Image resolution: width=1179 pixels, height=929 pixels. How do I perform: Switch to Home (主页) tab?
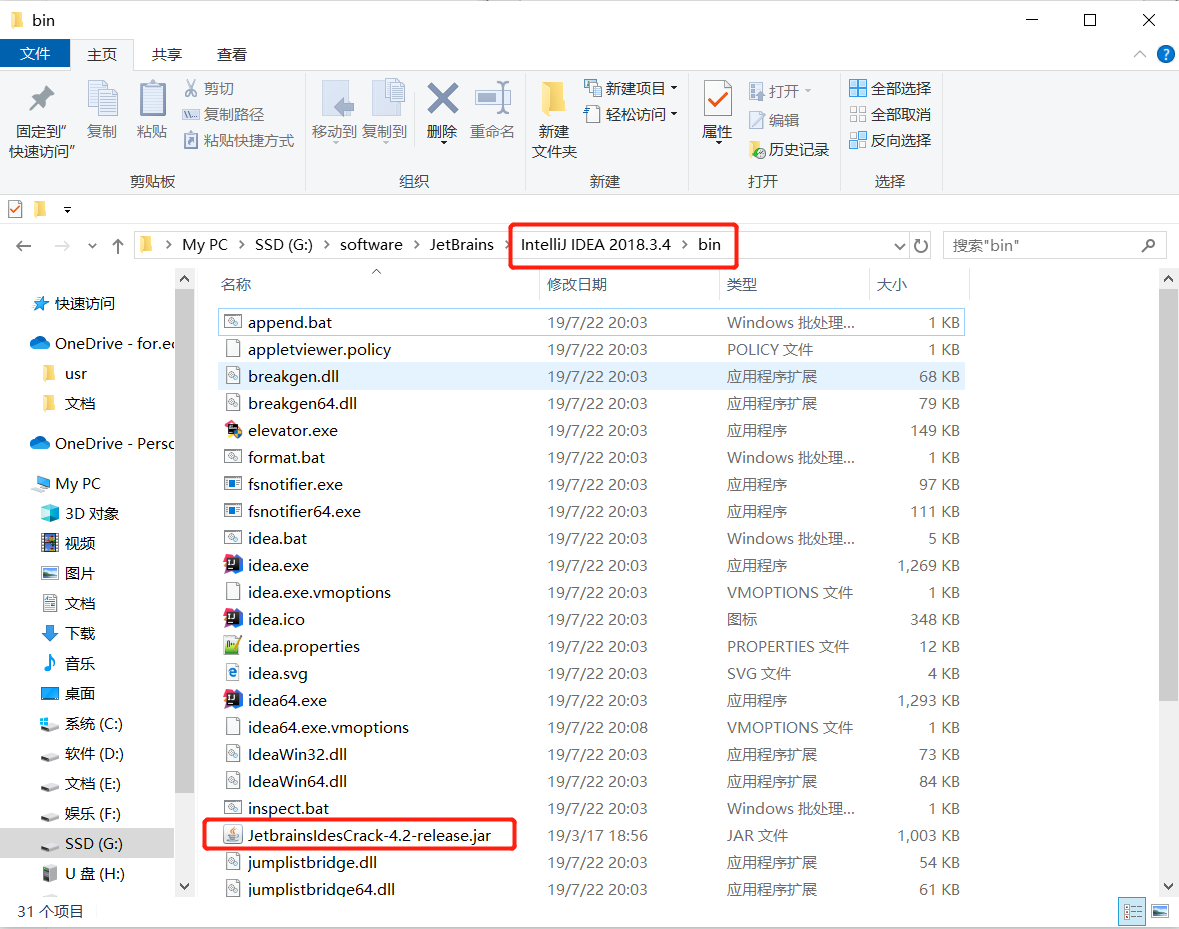pyautogui.click(x=102, y=54)
